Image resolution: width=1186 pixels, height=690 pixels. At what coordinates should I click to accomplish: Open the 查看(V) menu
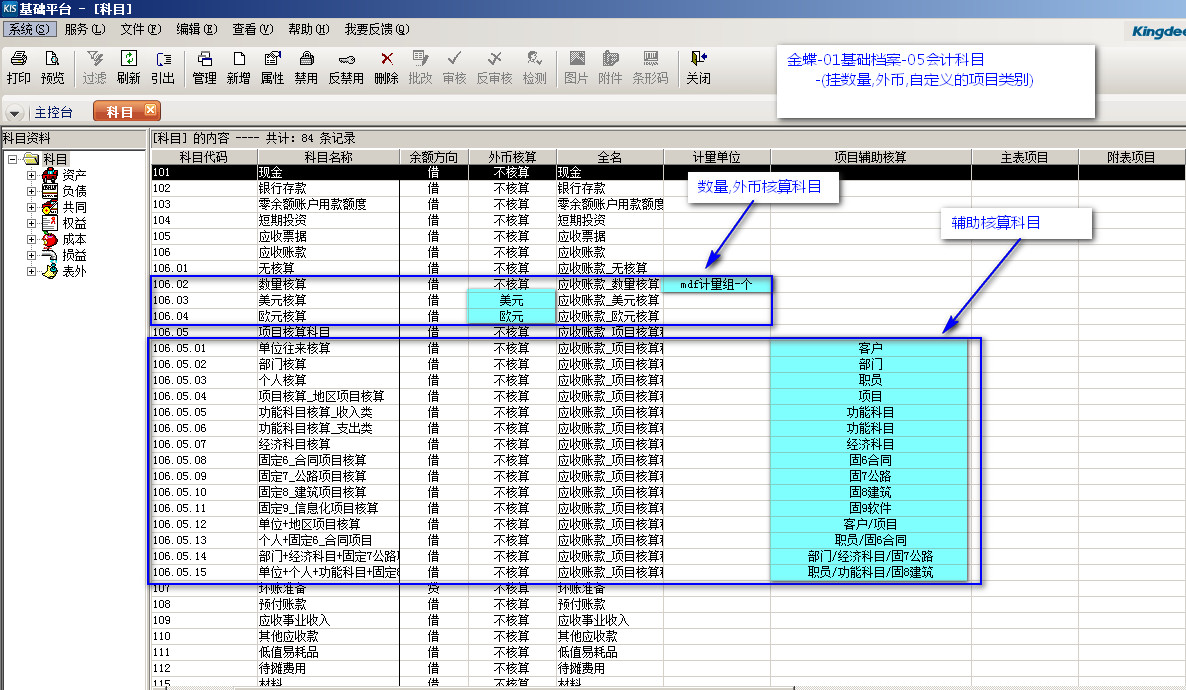click(x=251, y=30)
